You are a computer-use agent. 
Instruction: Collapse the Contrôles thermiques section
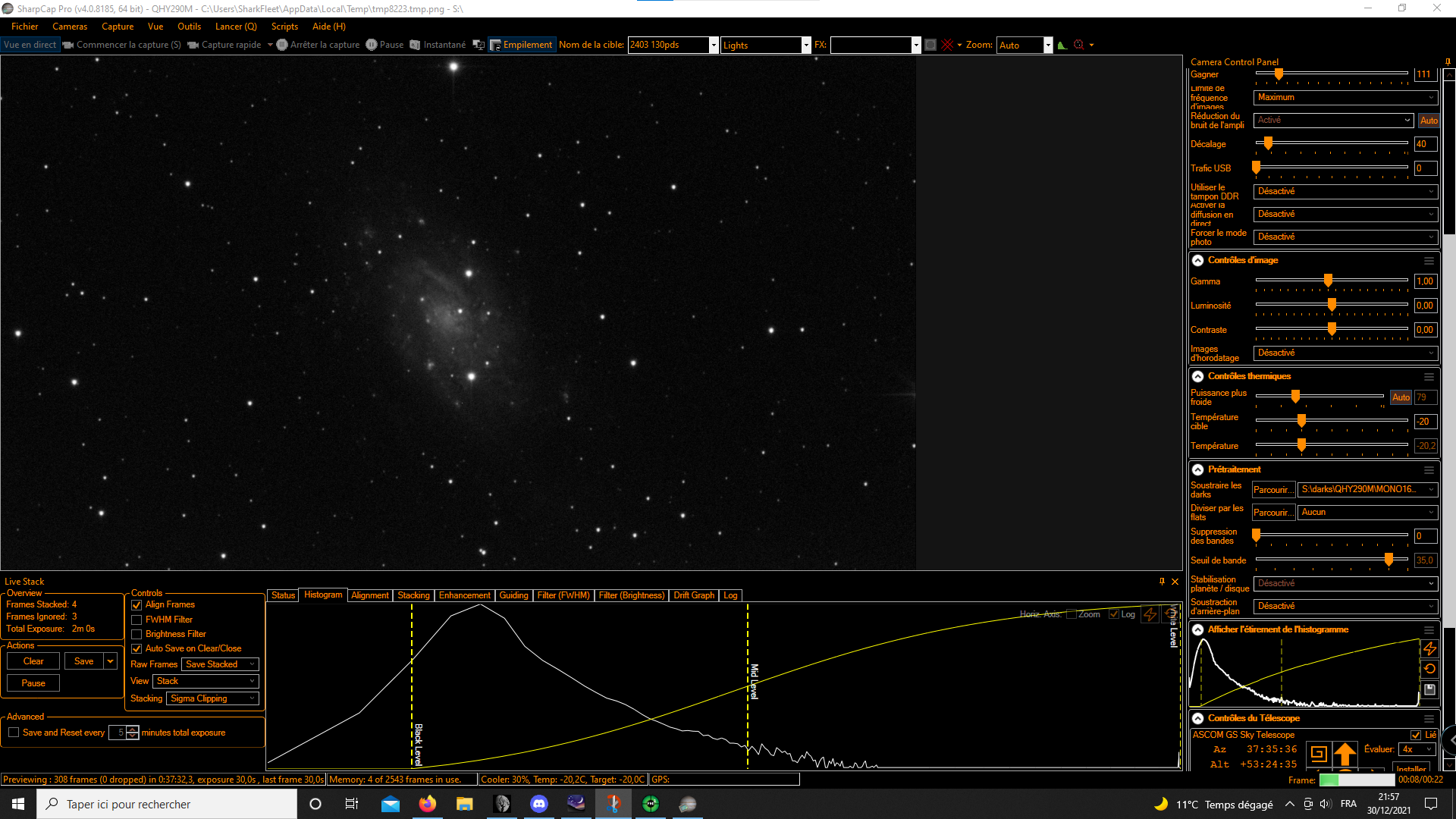(x=1197, y=376)
